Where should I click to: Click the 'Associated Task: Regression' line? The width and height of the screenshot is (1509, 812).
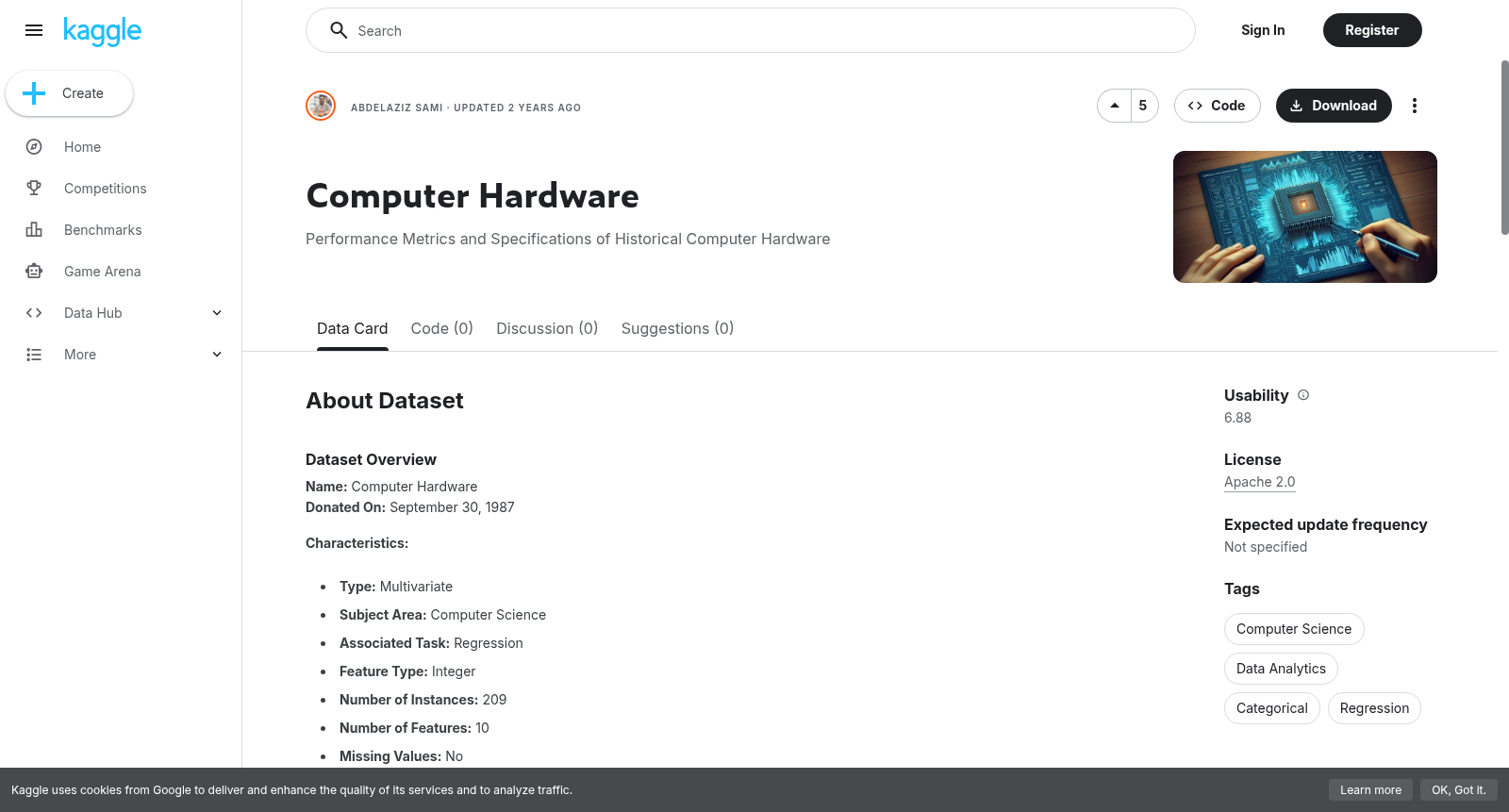pyautogui.click(x=431, y=643)
